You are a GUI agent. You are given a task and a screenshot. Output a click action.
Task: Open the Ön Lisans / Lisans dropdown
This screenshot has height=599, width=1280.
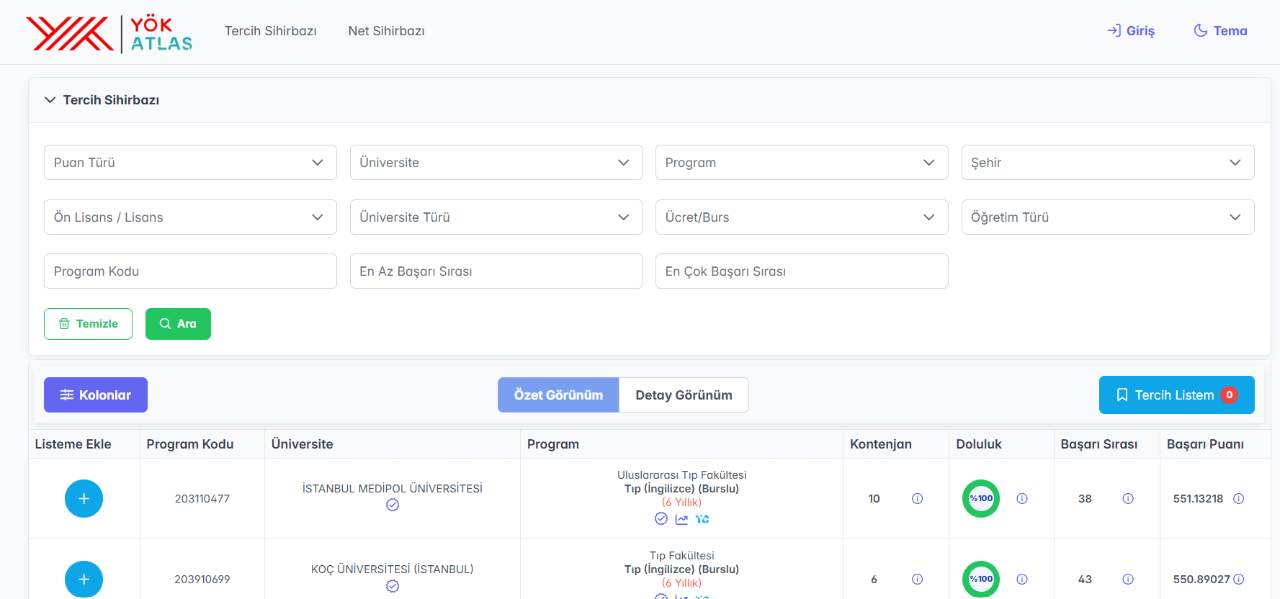point(190,217)
